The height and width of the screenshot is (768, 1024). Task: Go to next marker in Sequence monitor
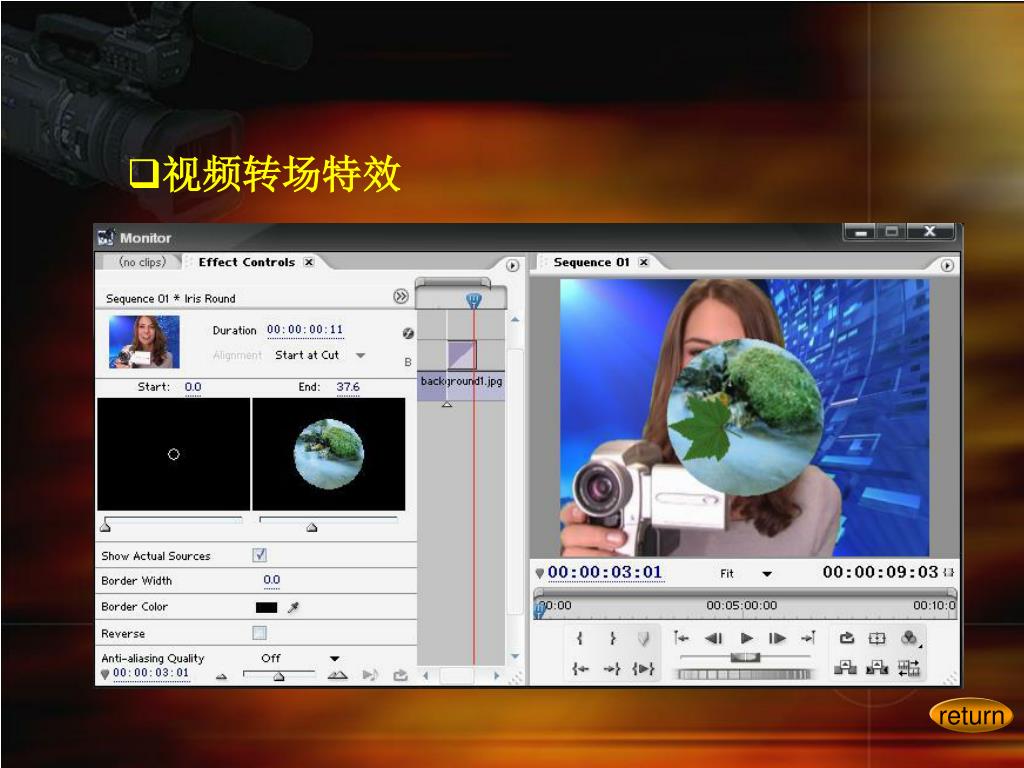pyautogui.click(x=808, y=638)
